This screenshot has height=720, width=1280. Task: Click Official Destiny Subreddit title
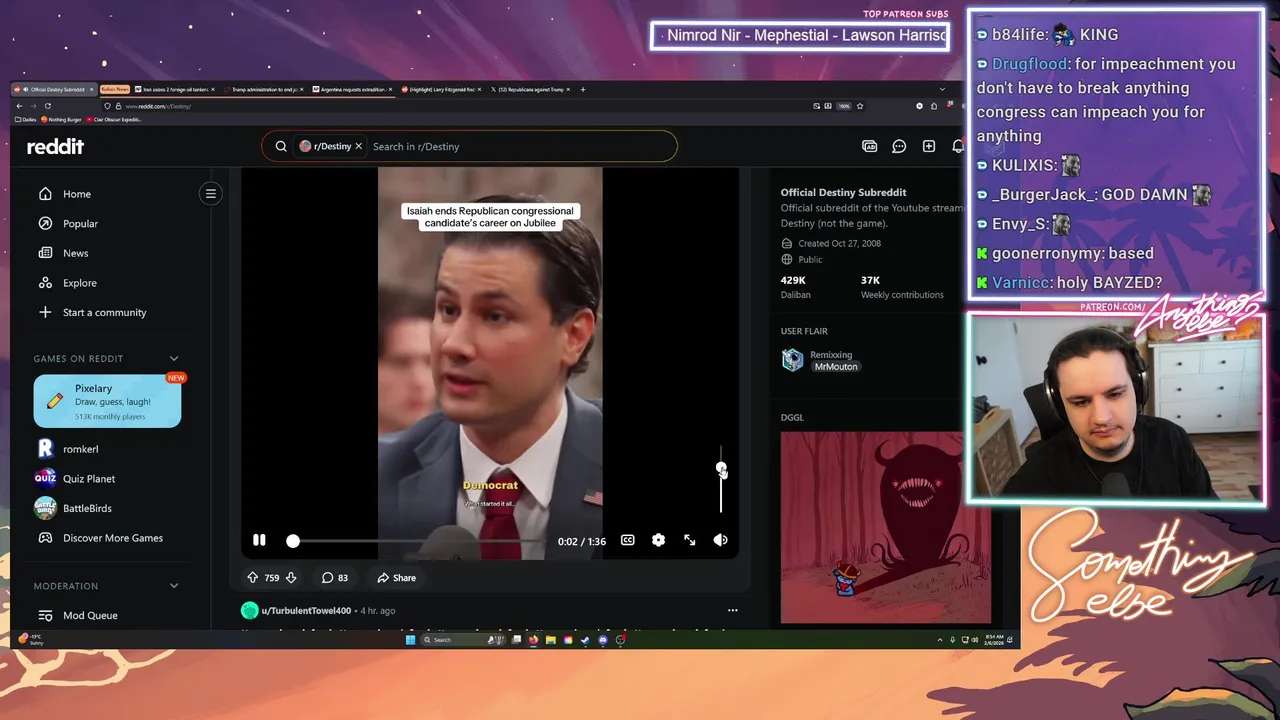[x=843, y=192]
